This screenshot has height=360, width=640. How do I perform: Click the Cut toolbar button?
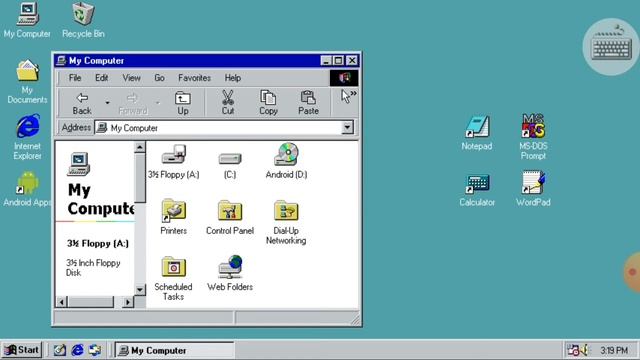coord(228,103)
